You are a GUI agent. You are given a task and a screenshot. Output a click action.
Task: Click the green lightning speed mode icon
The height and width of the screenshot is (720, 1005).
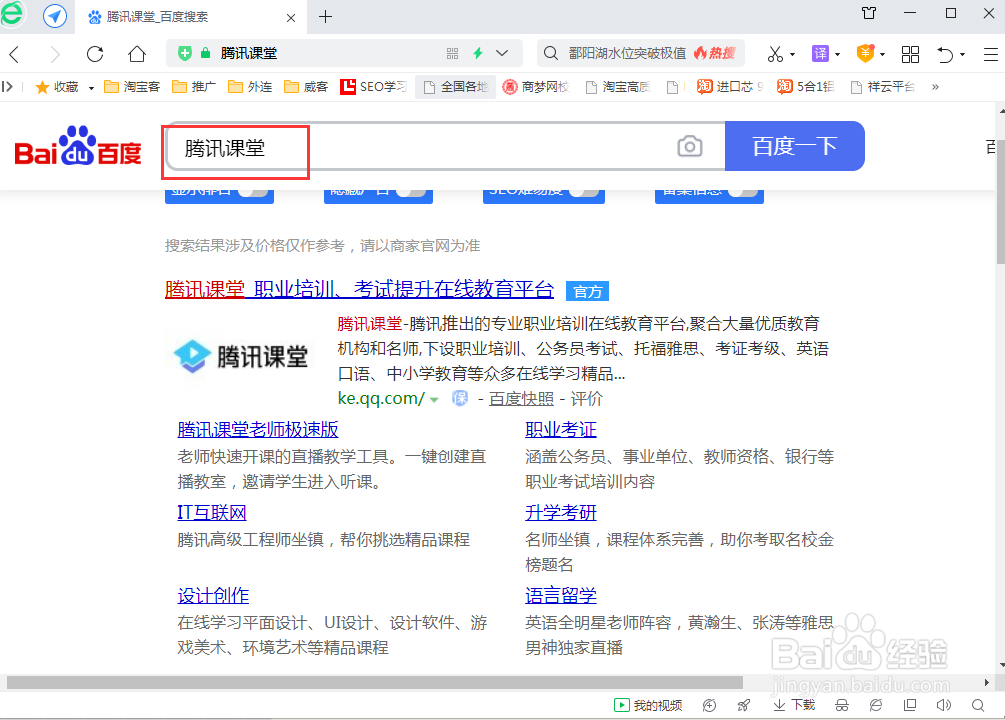coord(478,53)
